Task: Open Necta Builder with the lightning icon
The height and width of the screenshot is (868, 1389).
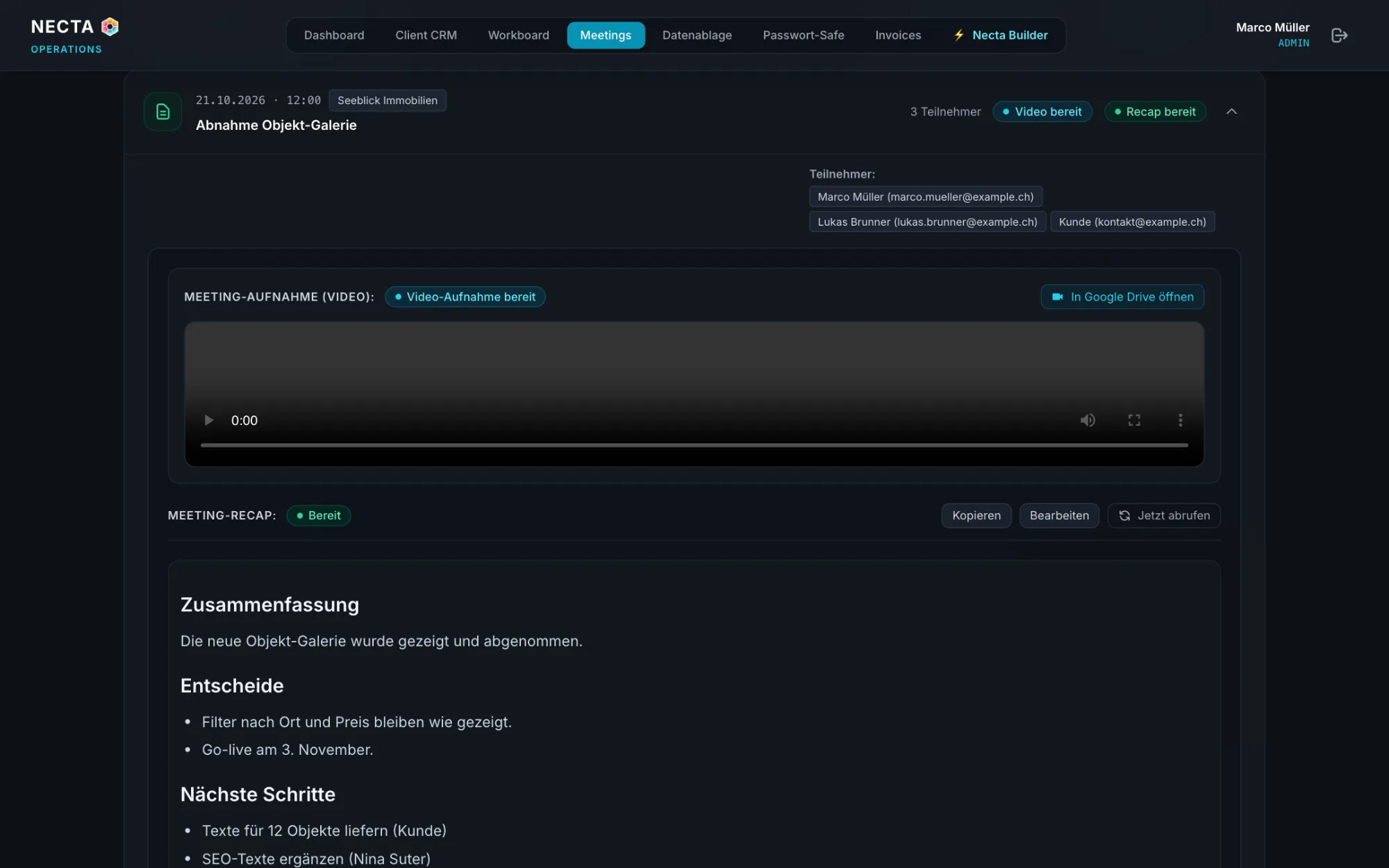Action: [1001, 35]
